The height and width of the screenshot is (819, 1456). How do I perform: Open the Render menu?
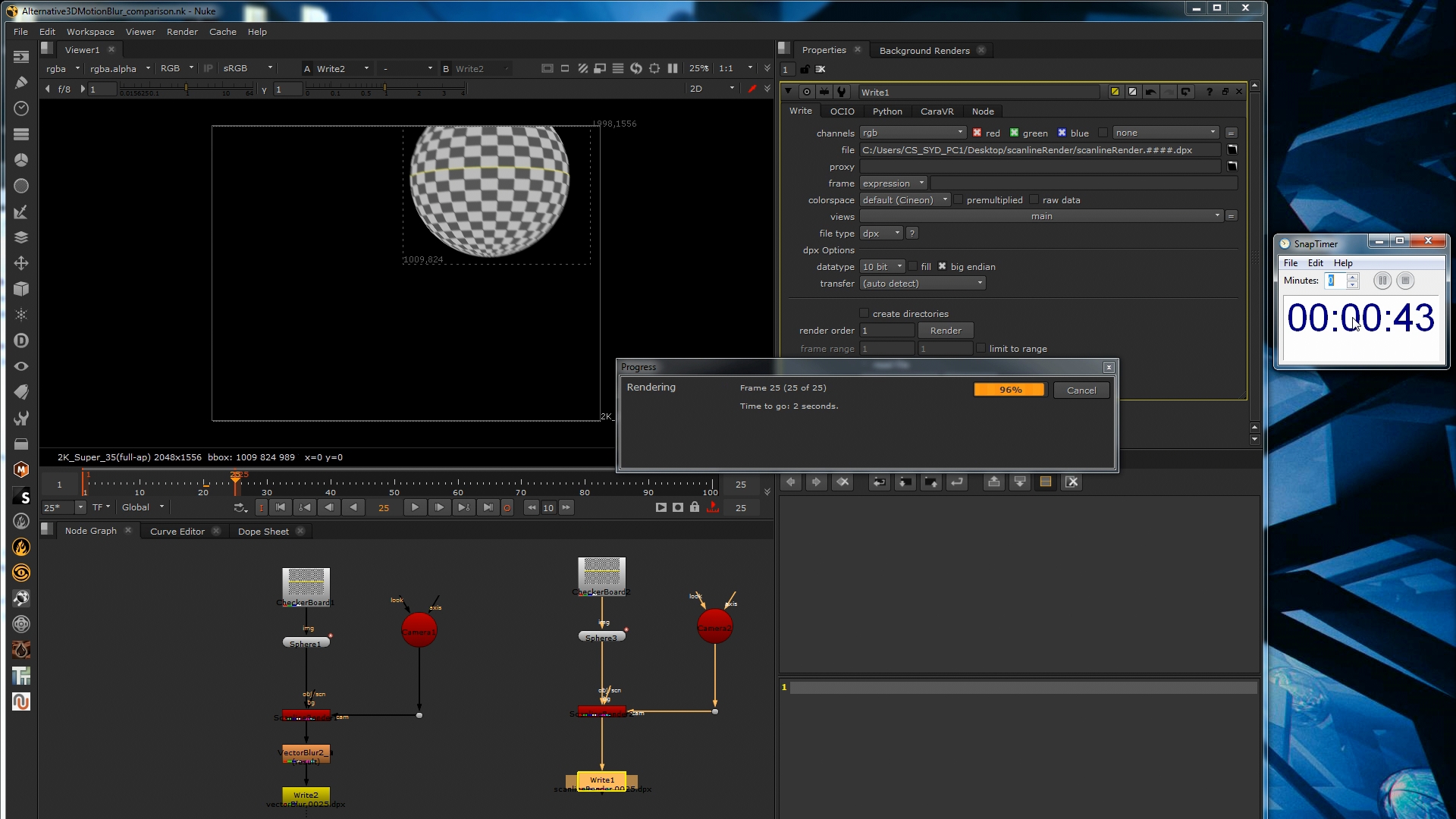point(182,32)
